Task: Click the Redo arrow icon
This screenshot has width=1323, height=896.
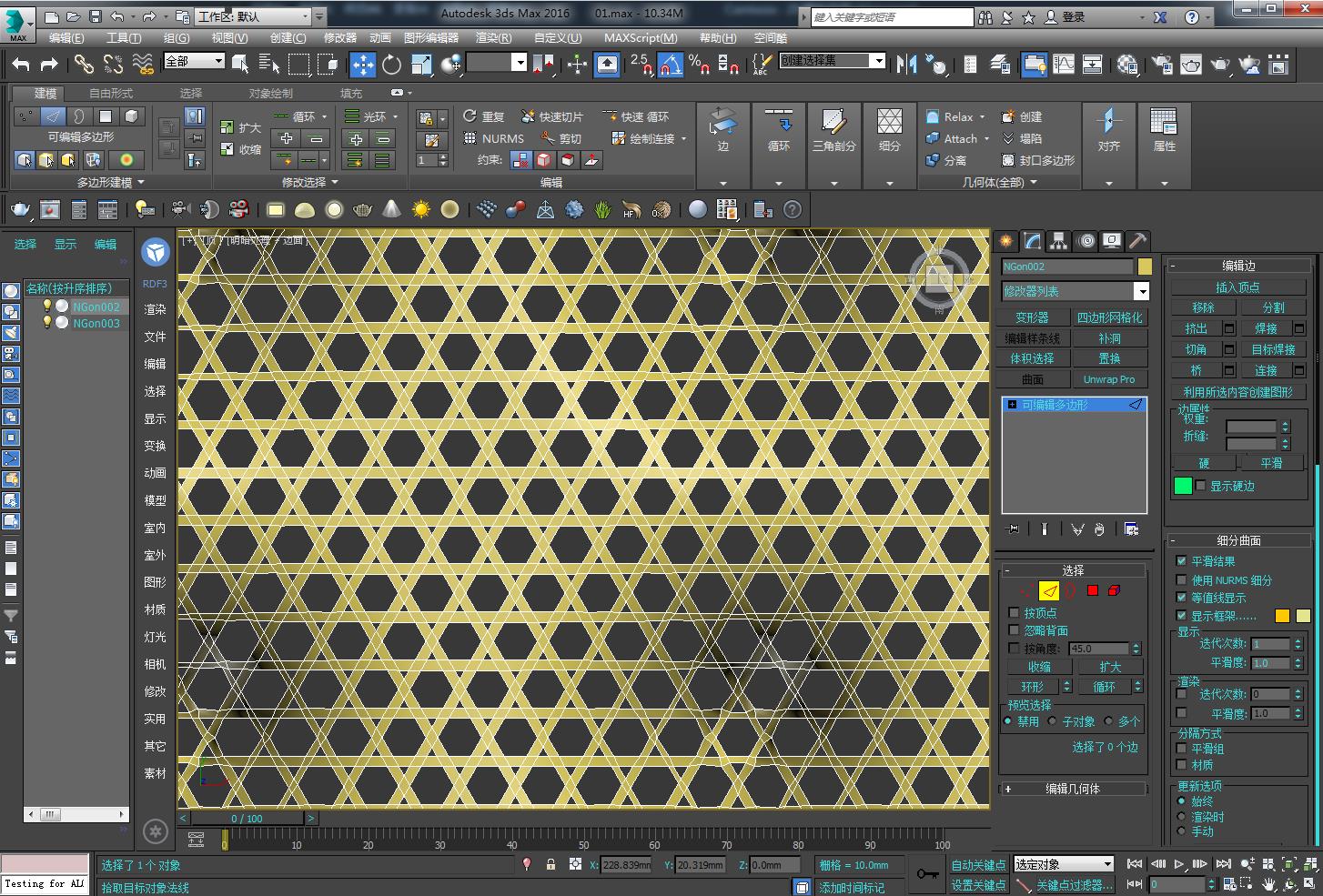Action: (49, 64)
